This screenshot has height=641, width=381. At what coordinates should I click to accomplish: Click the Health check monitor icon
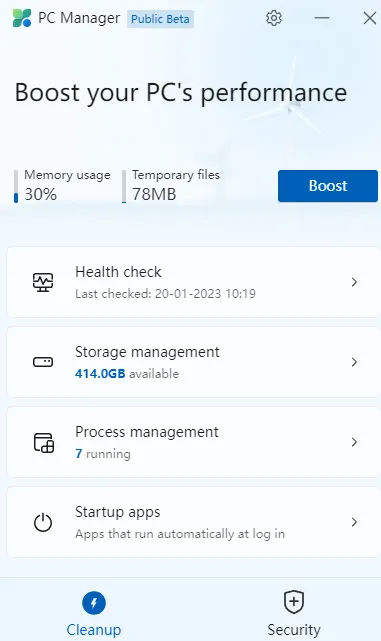(43, 282)
